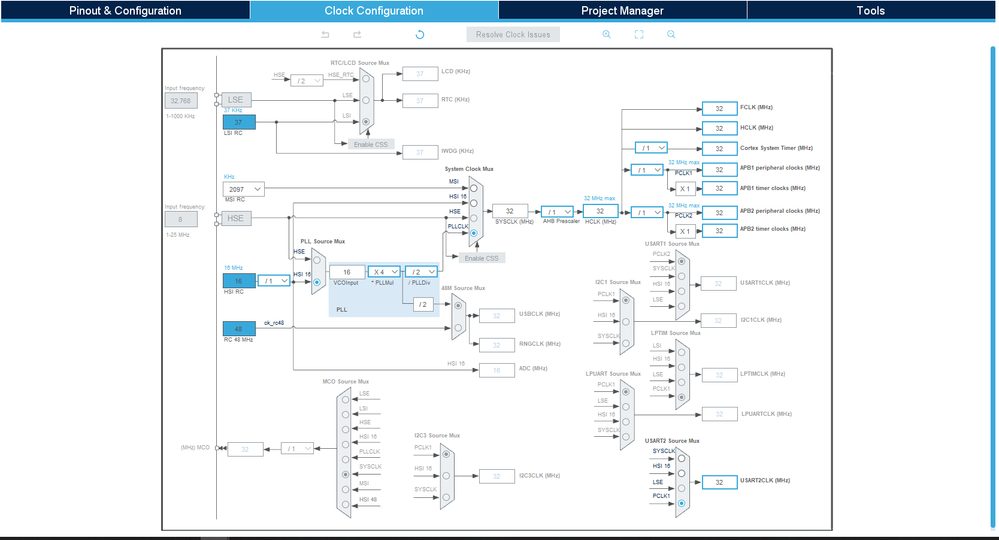Image resolution: width=999 pixels, height=540 pixels.
Task: Click the fit-to-screen icon
Action: pyautogui.click(x=639, y=34)
